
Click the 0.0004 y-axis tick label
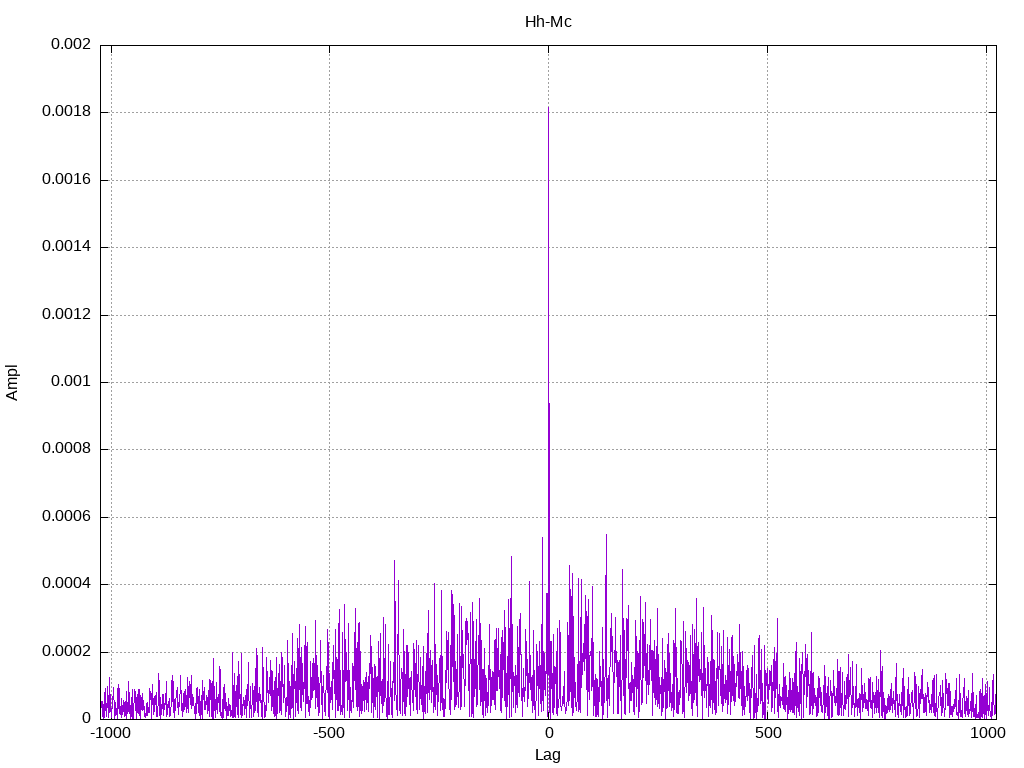click(x=66, y=584)
